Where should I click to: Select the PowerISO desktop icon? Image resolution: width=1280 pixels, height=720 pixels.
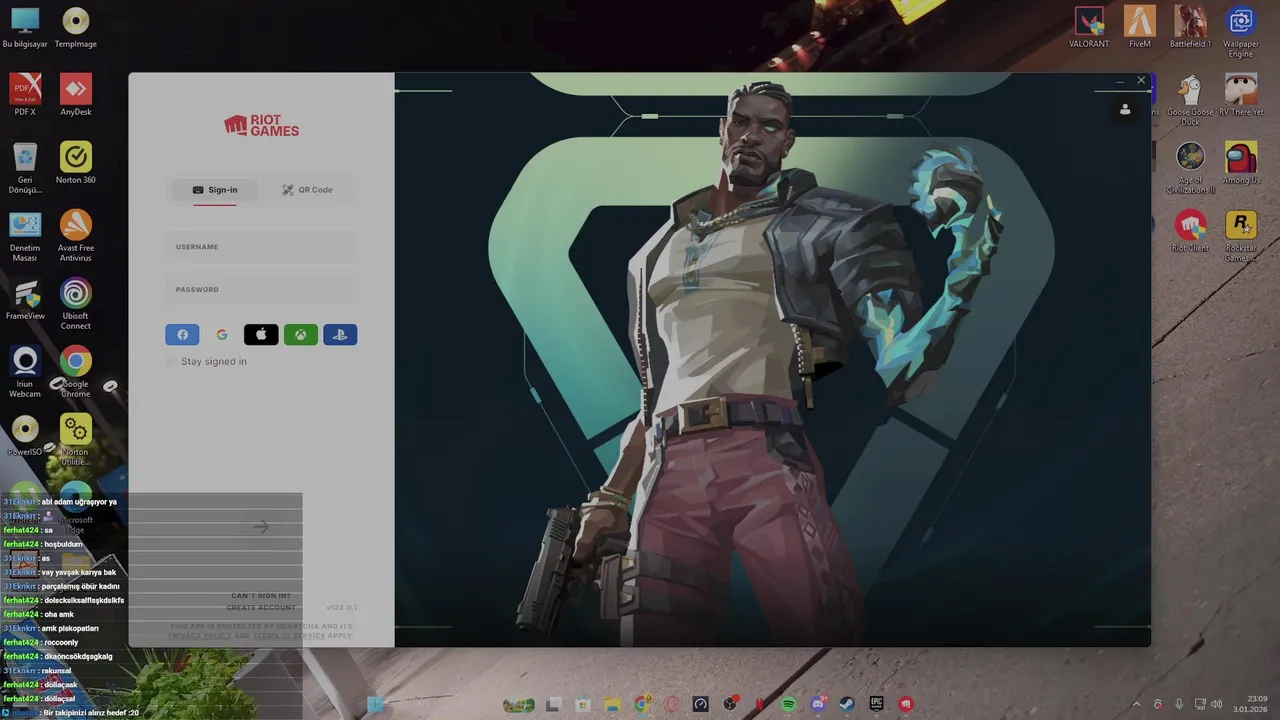(25, 435)
